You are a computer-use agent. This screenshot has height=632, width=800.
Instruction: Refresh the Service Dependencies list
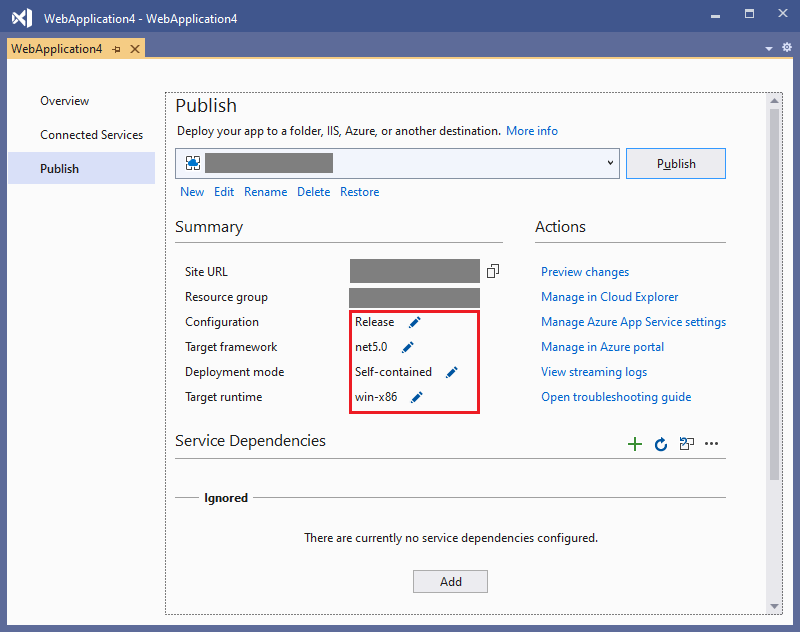tap(661, 444)
